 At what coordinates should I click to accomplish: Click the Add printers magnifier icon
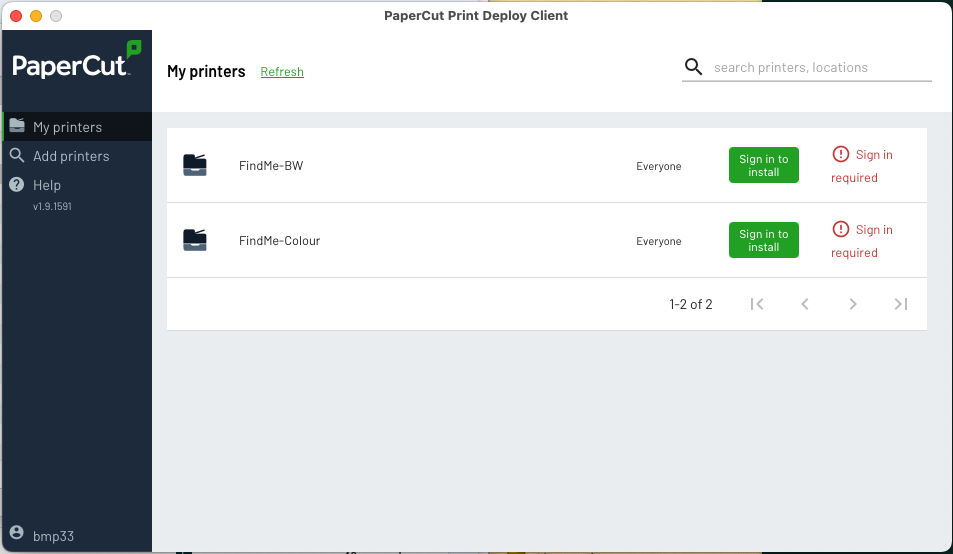pyautogui.click(x=17, y=156)
